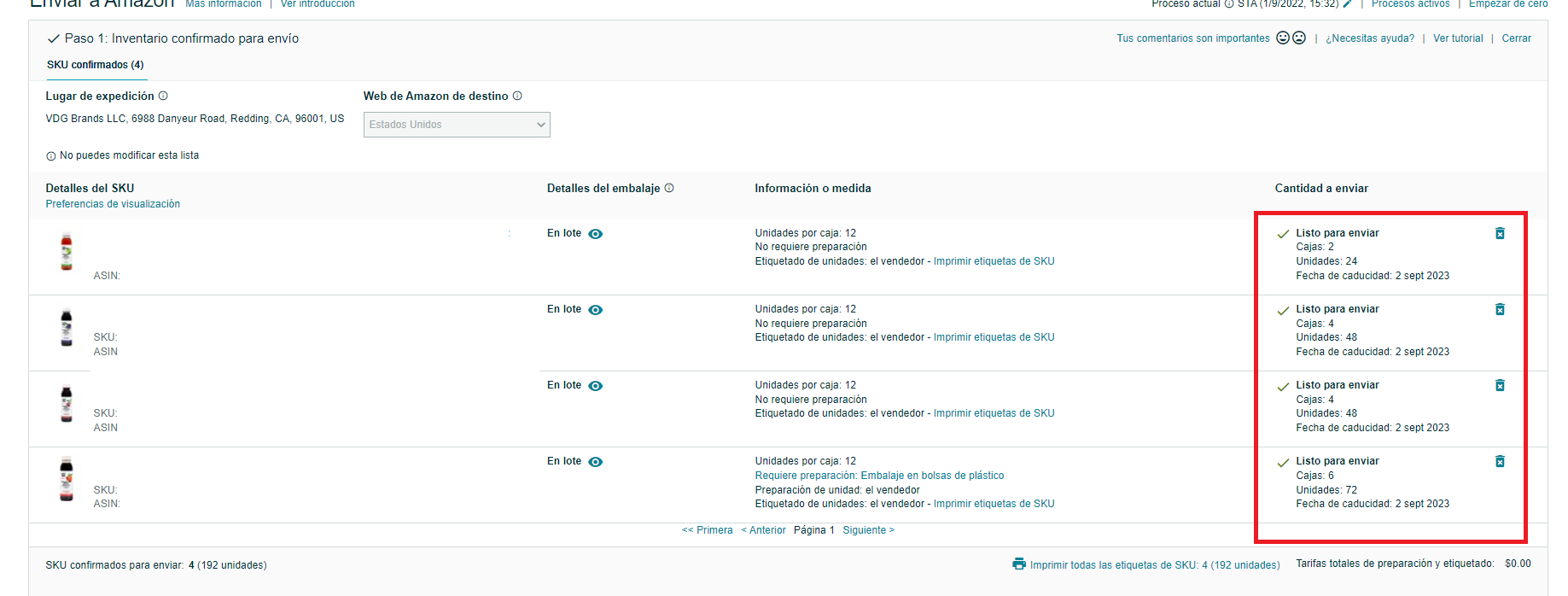Click 'Preparación de unidad: el vendedor' text

point(837,490)
